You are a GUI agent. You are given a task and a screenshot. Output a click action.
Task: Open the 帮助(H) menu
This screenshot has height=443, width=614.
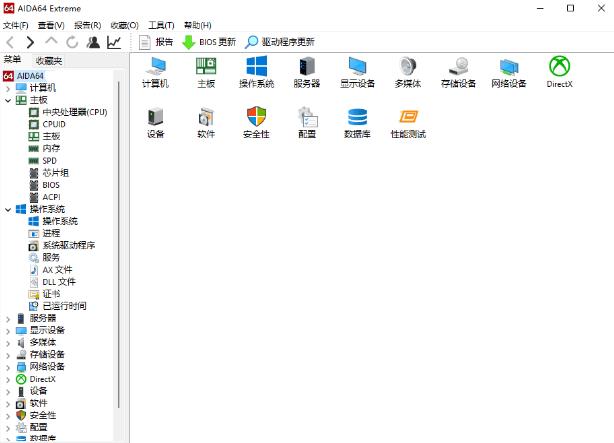[198, 25]
